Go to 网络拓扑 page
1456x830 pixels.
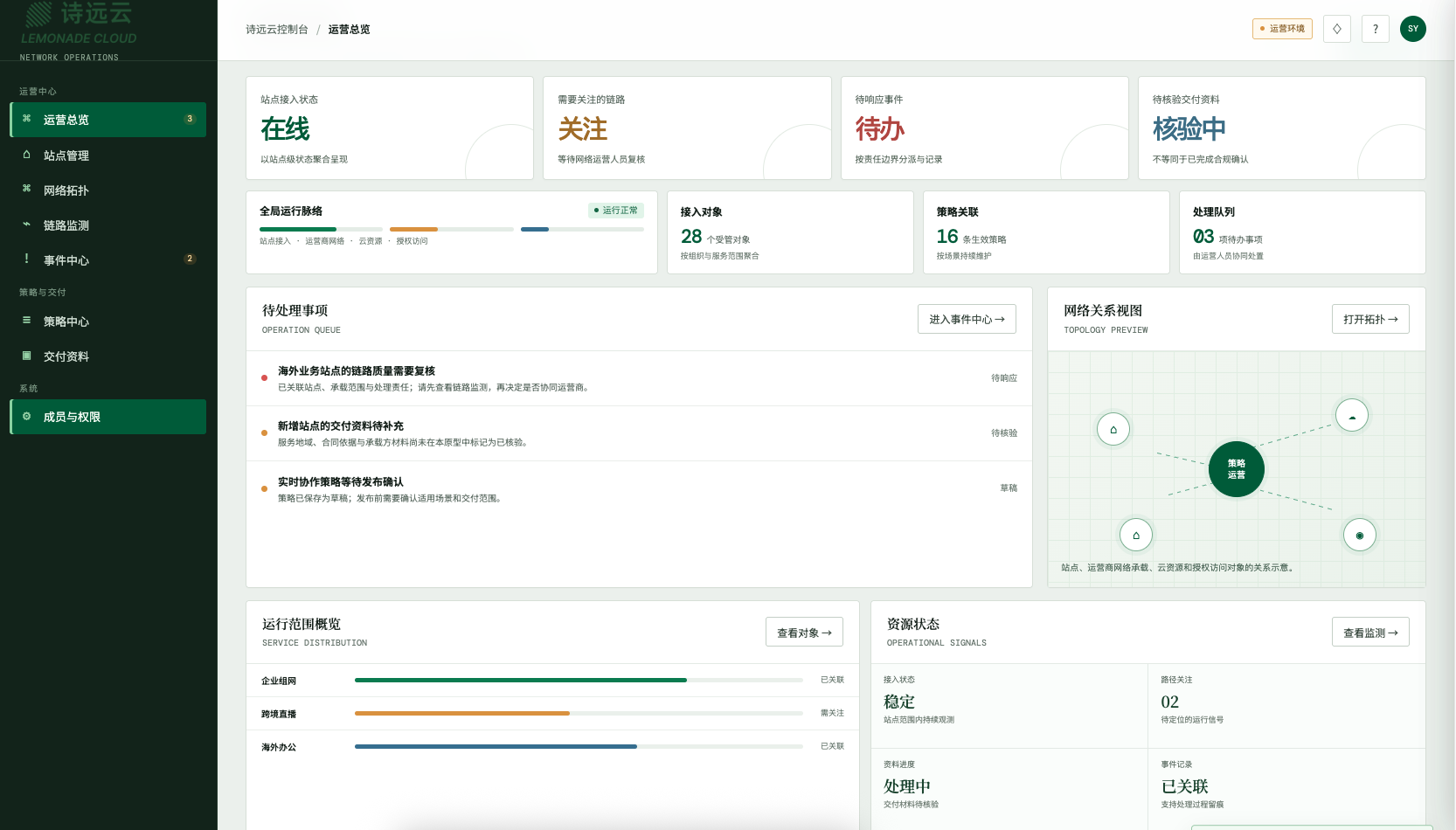[108, 190]
